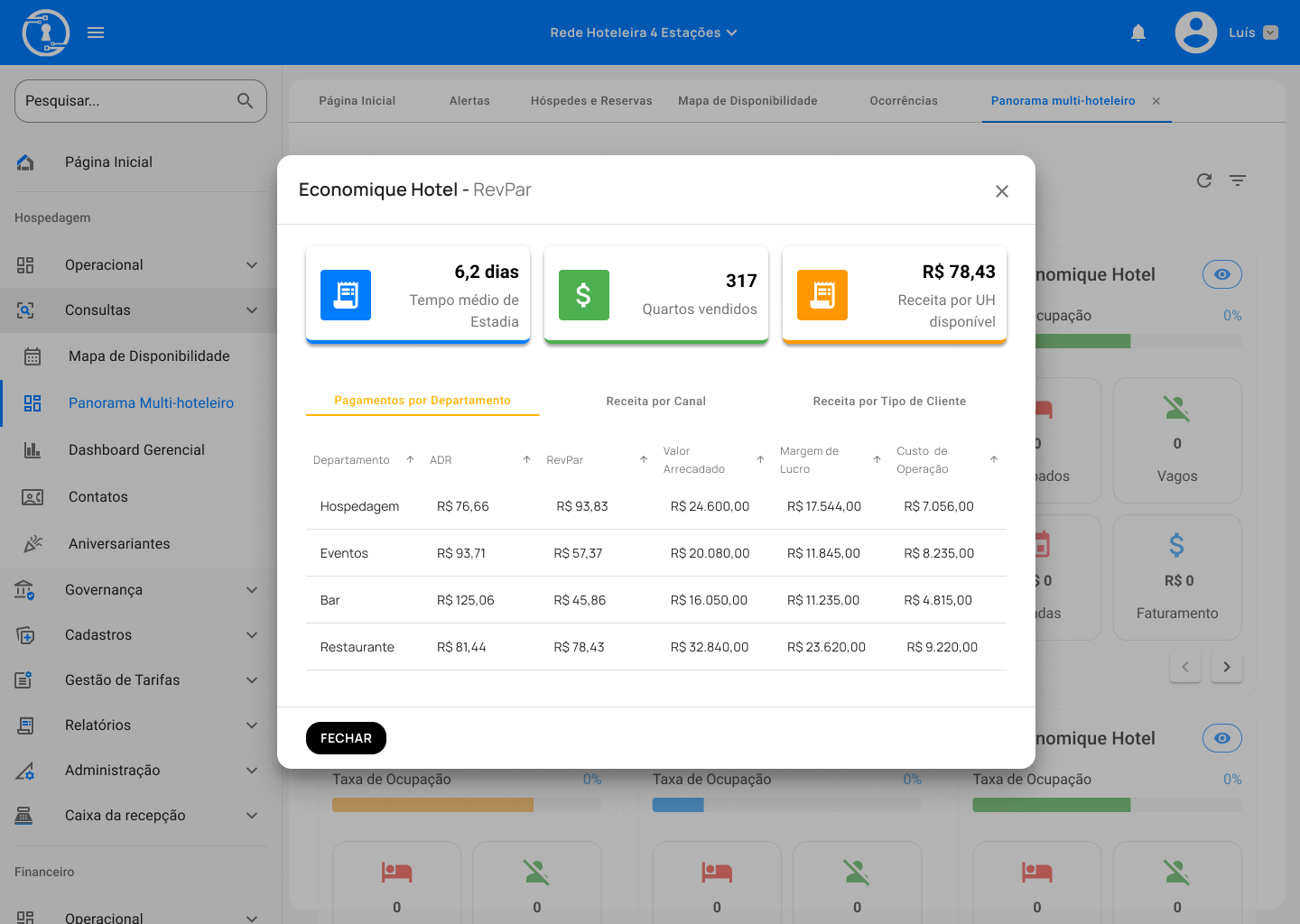Toggle eye icon on top Economique Hotel card
Viewport: 1300px width, 924px height.
click(1221, 274)
